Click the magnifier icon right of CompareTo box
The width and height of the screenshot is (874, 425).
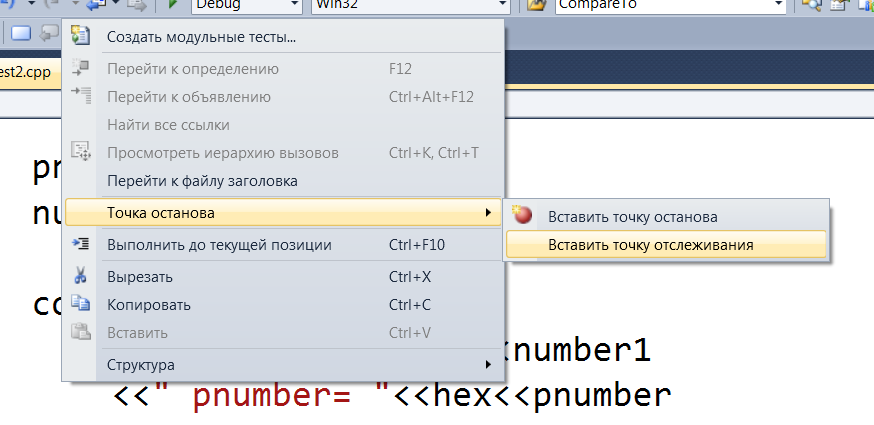point(811,4)
